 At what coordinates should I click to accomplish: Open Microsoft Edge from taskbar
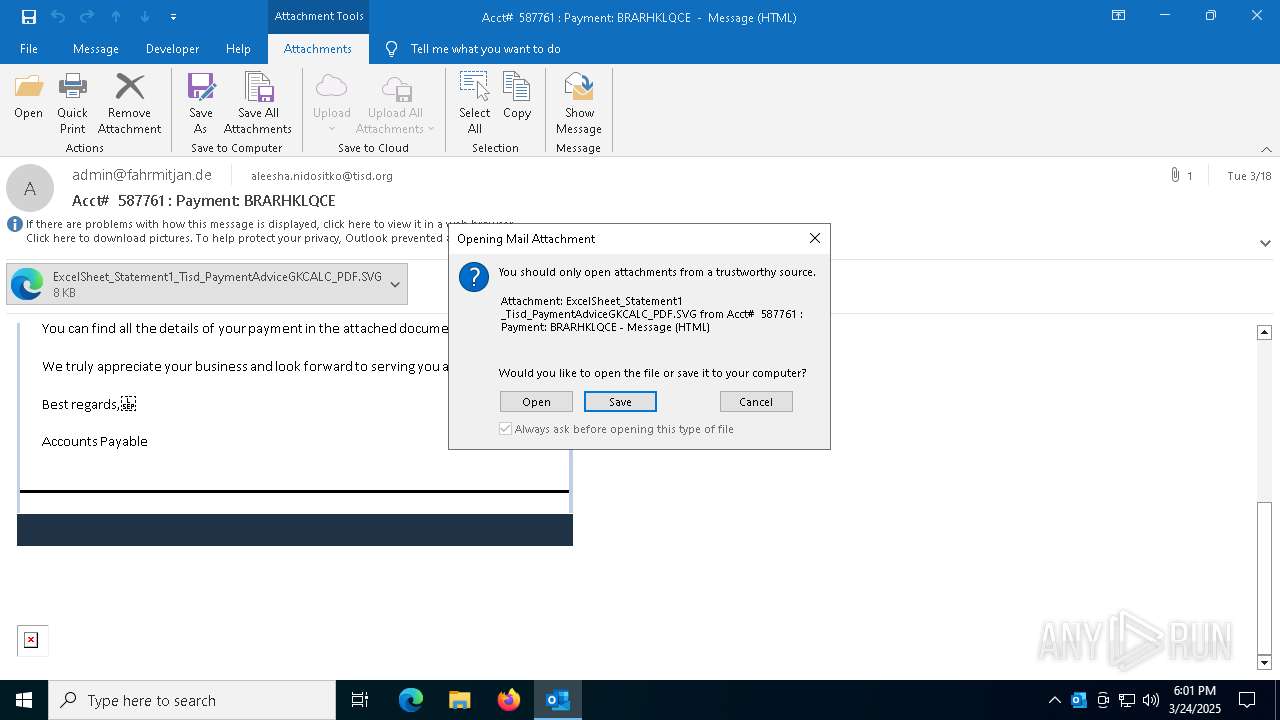[411, 700]
